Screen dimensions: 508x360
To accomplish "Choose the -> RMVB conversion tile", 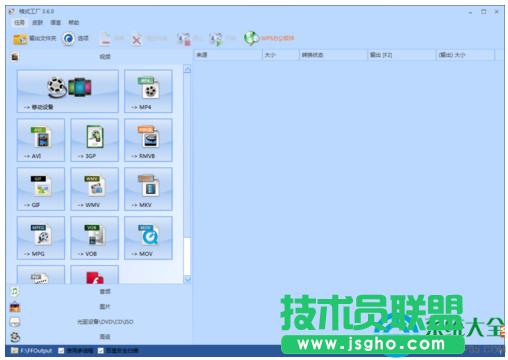I will tap(148, 140).
